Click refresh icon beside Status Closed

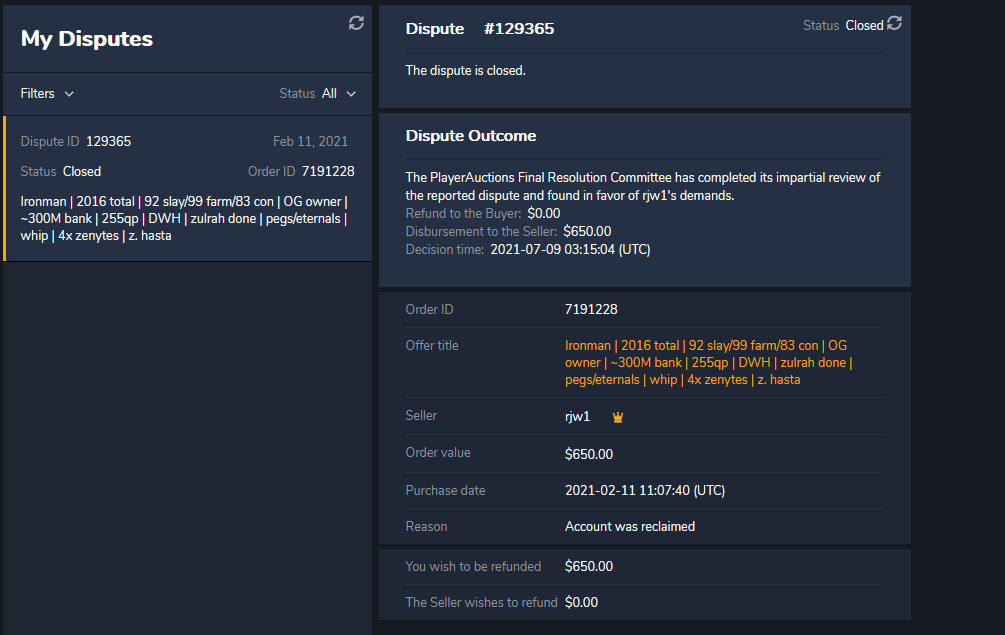[x=894, y=23]
